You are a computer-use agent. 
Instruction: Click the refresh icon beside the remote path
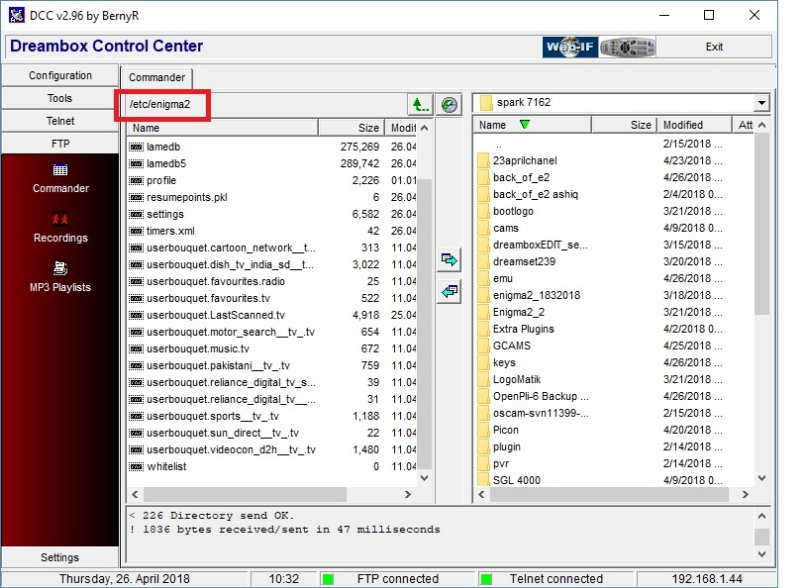[450, 104]
